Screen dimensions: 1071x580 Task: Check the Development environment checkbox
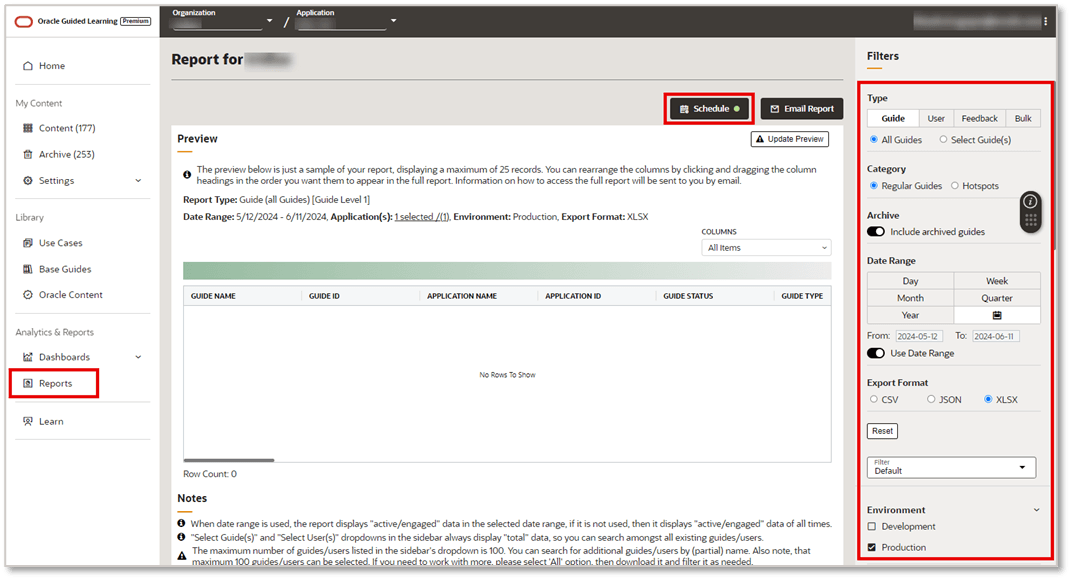tap(872, 527)
